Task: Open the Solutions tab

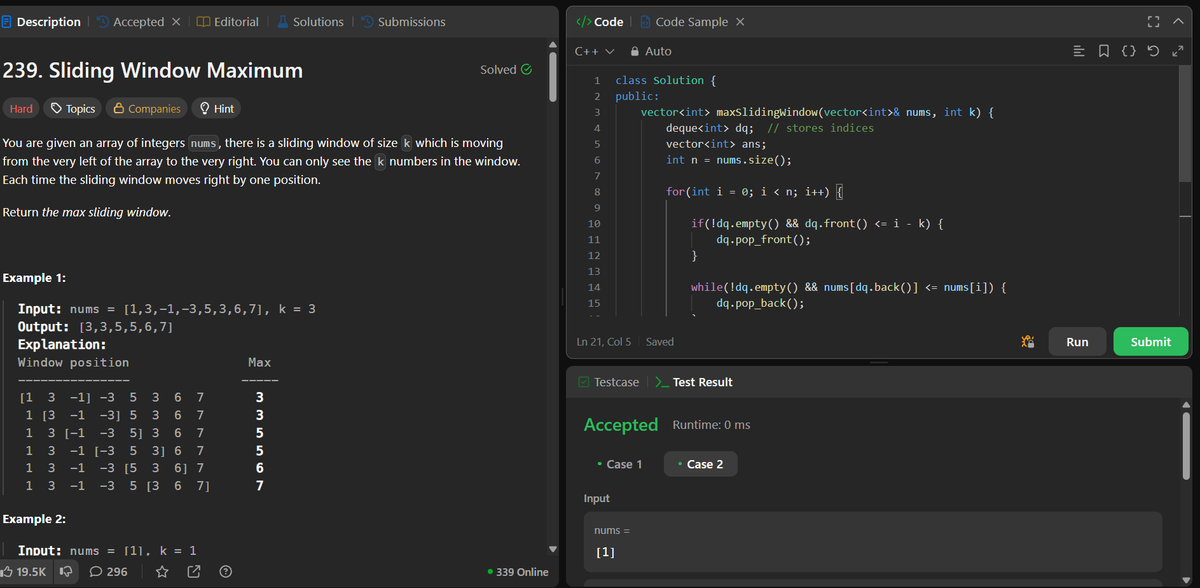Action: tap(309, 22)
